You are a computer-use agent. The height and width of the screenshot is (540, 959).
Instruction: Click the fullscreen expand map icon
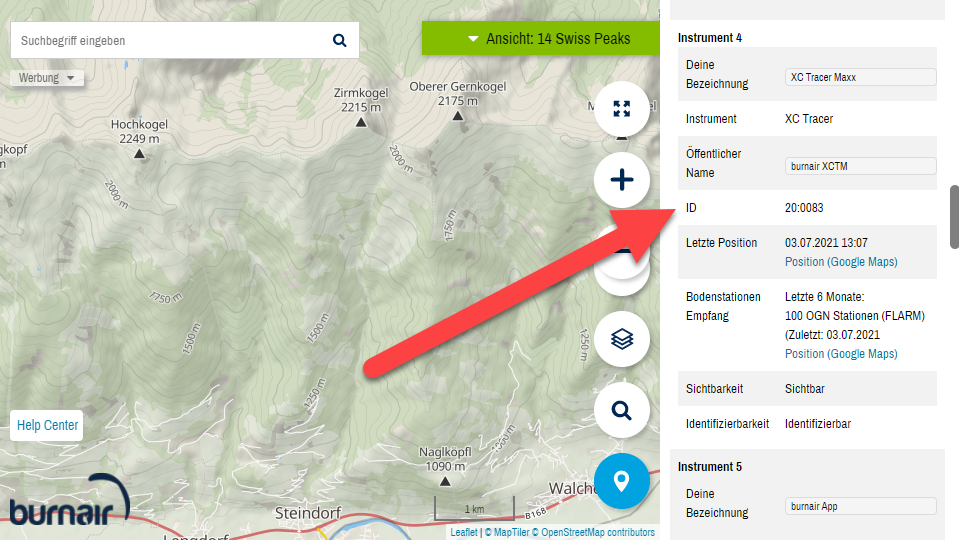[621, 109]
